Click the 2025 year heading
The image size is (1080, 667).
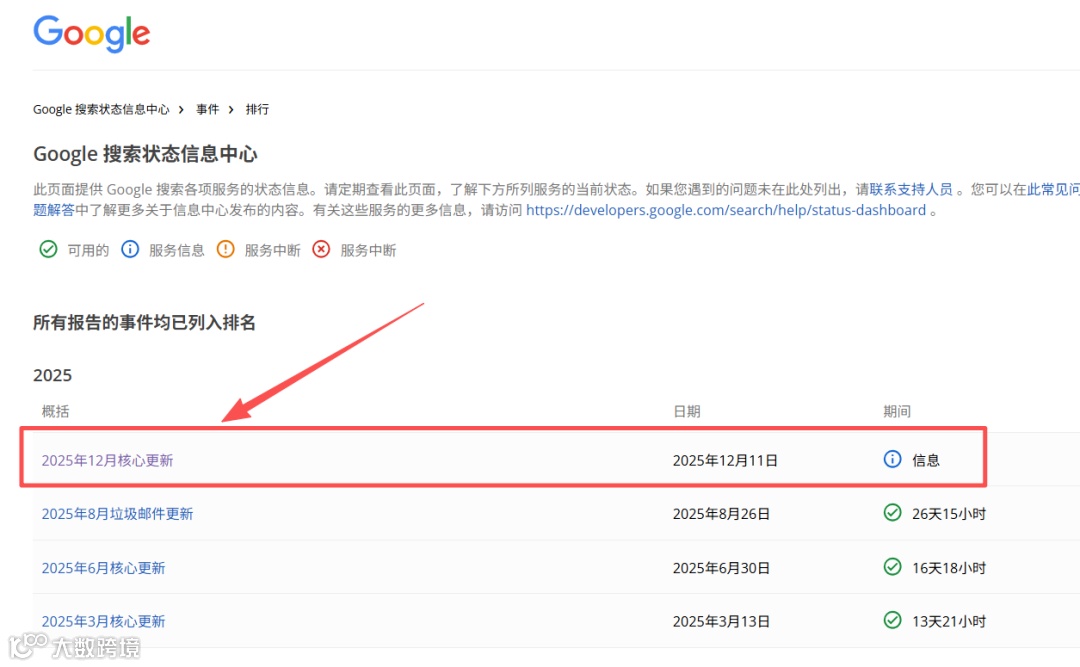[52, 375]
